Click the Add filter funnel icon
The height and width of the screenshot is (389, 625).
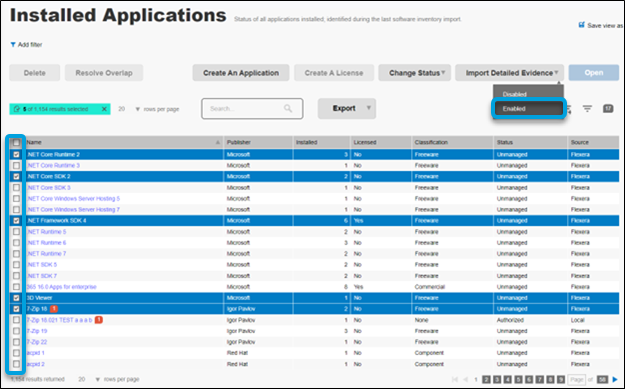point(13,45)
